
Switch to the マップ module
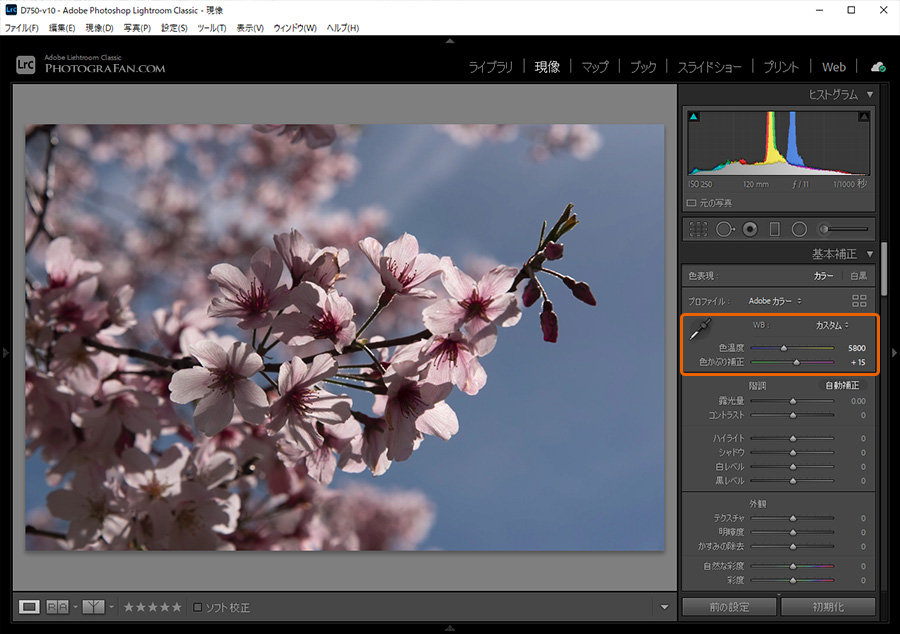[x=595, y=67]
